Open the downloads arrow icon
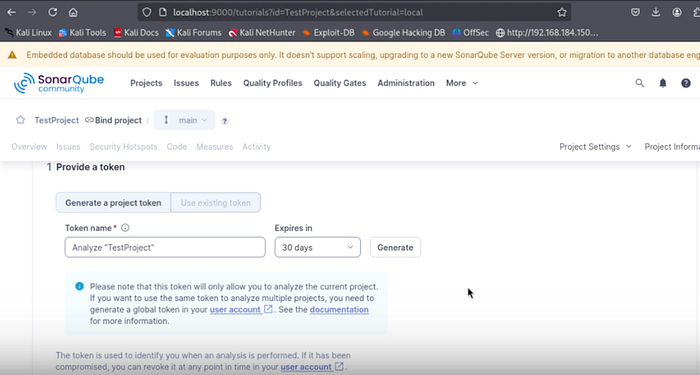The height and width of the screenshot is (375, 700). point(656,12)
